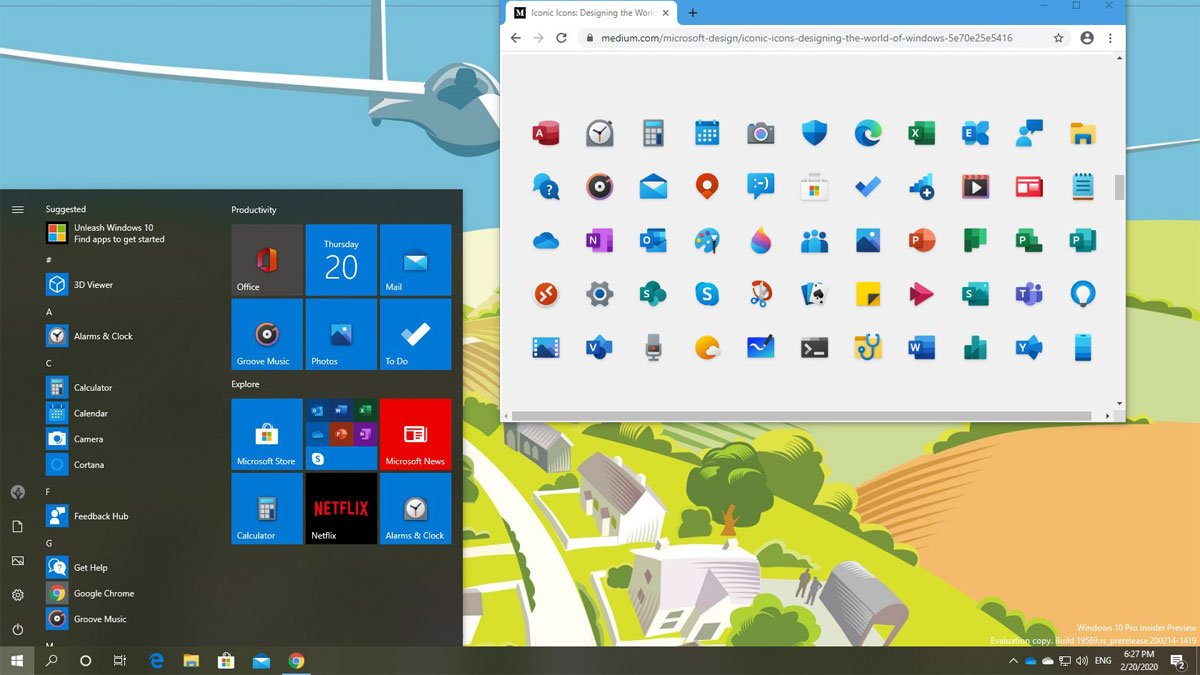Open Task View on the taskbar
This screenshot has height=675, width=1200.
119,661
